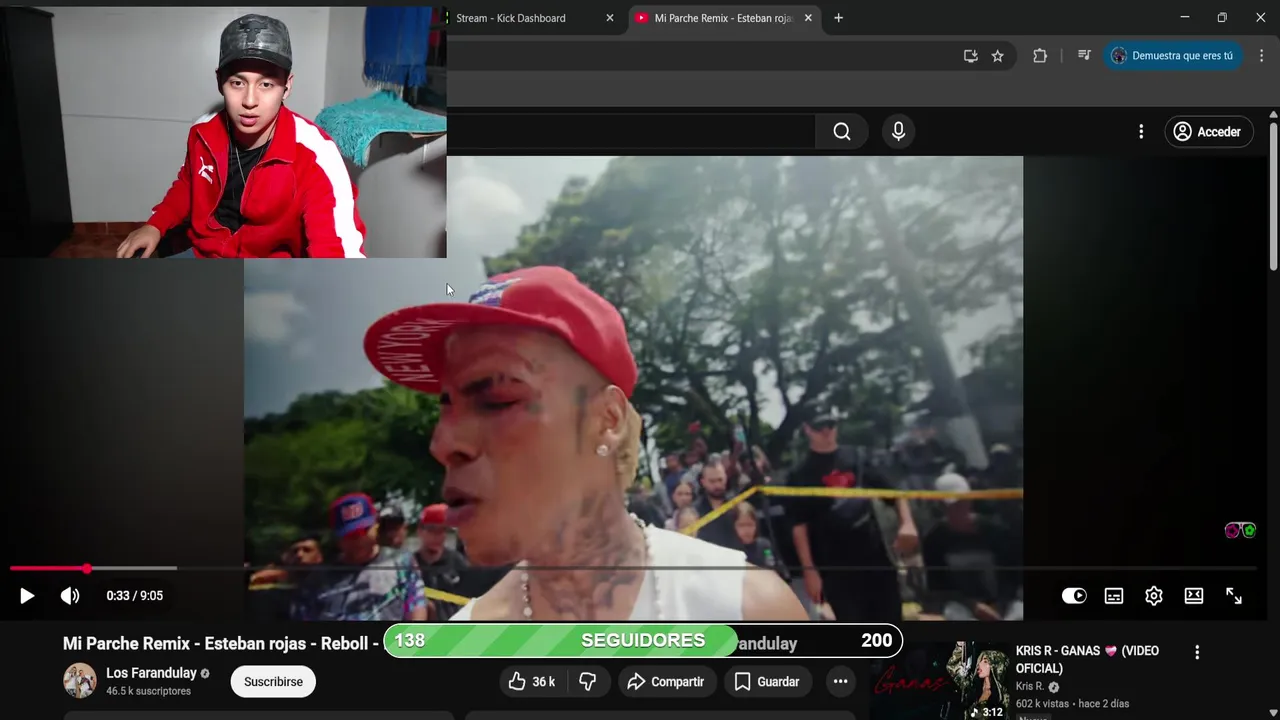Enable subtitles/captions in player
This screenshot has height=720, width=1280.
coord(1114,596)
